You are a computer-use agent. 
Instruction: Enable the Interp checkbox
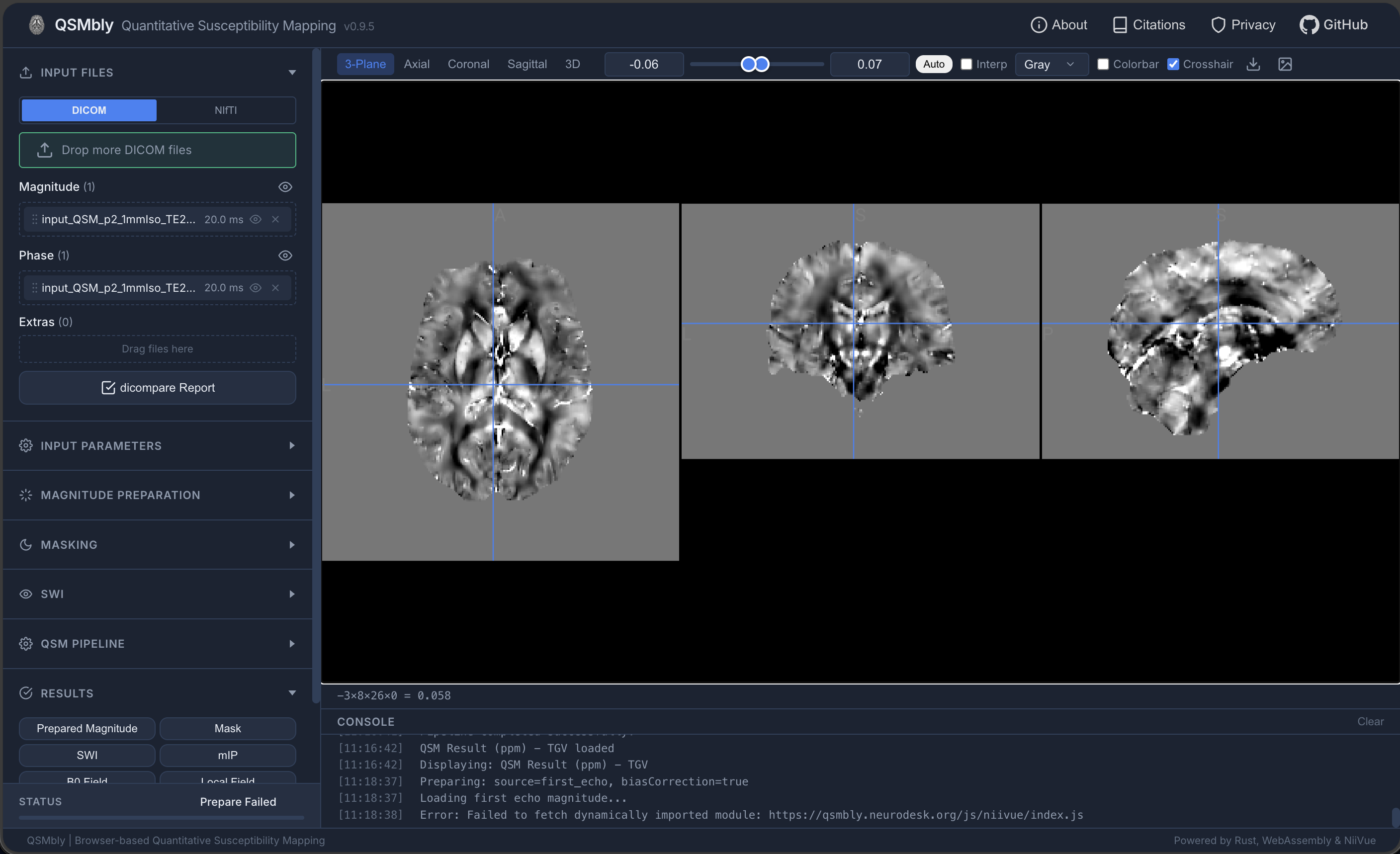[966, 64]
